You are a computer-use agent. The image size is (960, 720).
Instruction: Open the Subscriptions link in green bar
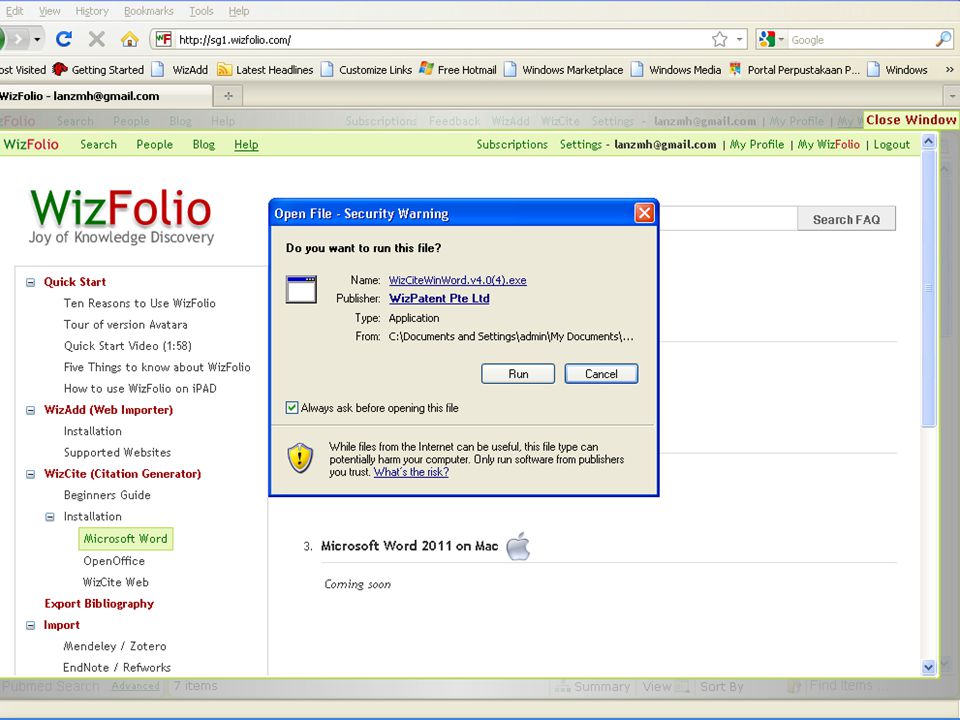pos(512,144)
